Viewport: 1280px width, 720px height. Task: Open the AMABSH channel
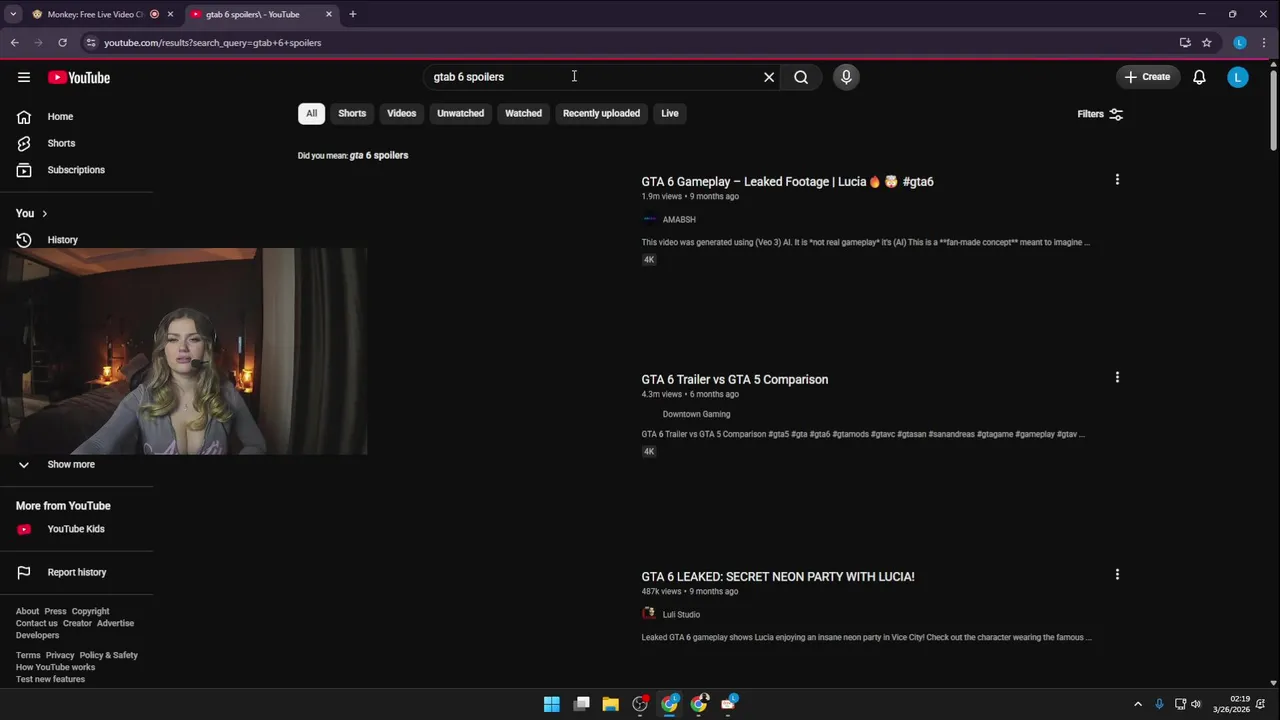[678, 219]
